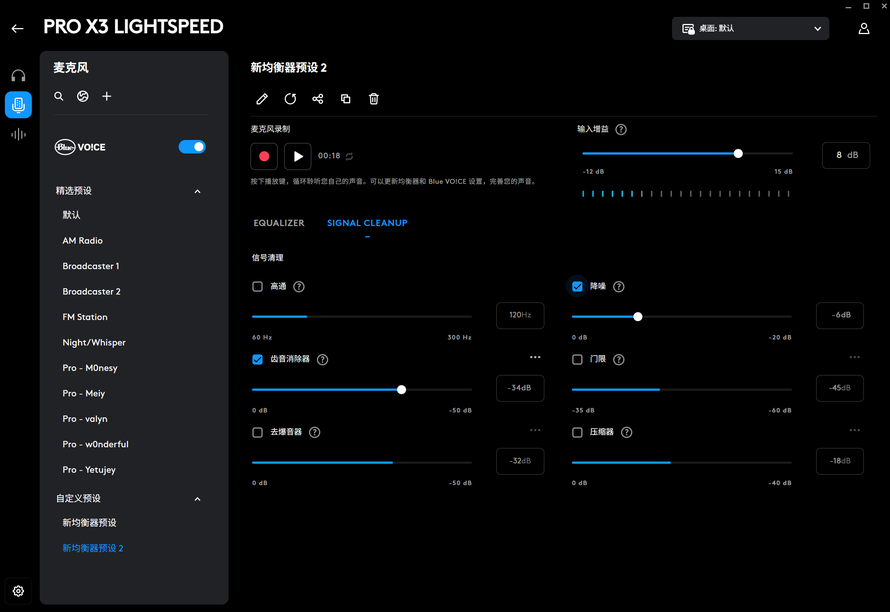The height and width of the screenshot is (612, 890).
Task: Click the 降噪 slider handle
Action: [x=638, y=317]
